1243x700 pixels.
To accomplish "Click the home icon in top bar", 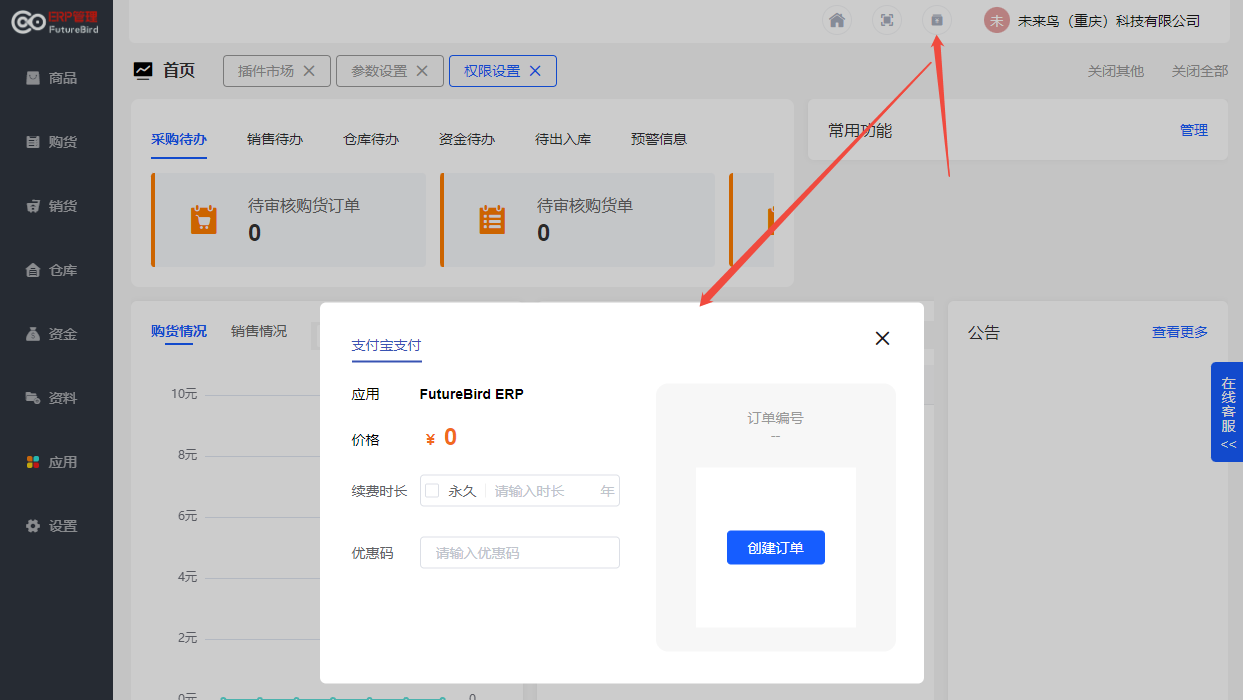I will coord(837,20).
